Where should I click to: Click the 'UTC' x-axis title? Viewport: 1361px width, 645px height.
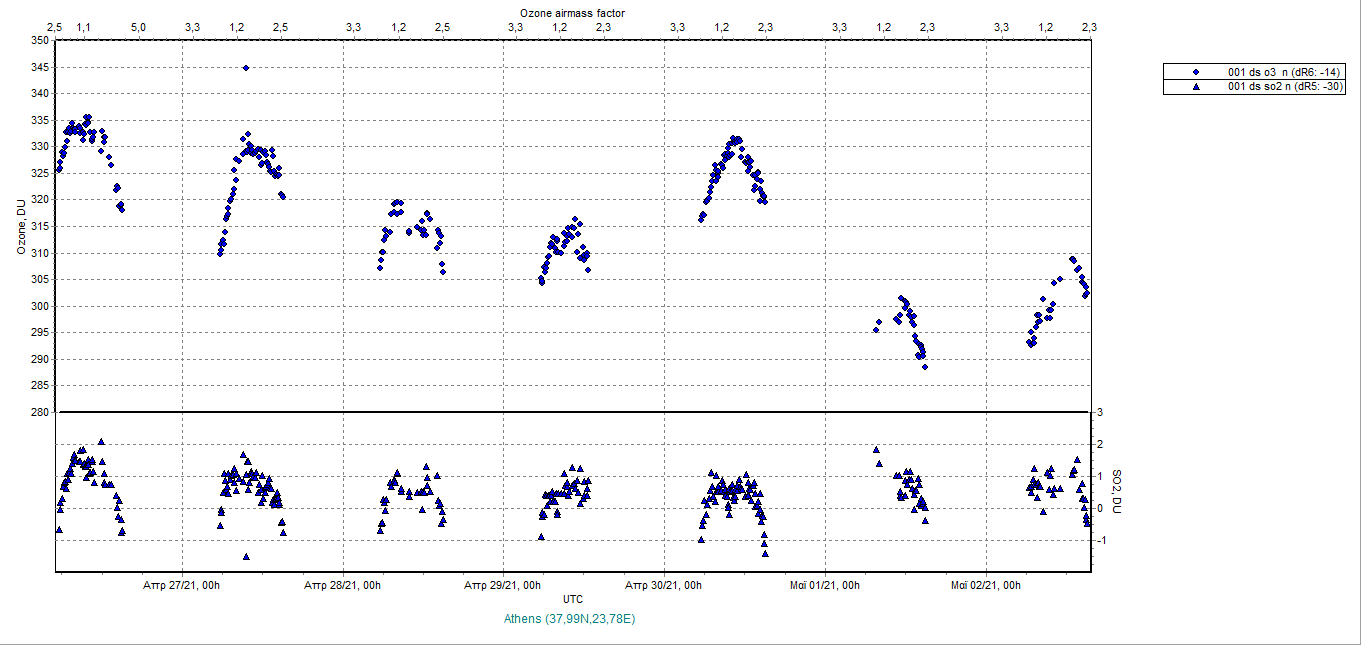(573, 599)
